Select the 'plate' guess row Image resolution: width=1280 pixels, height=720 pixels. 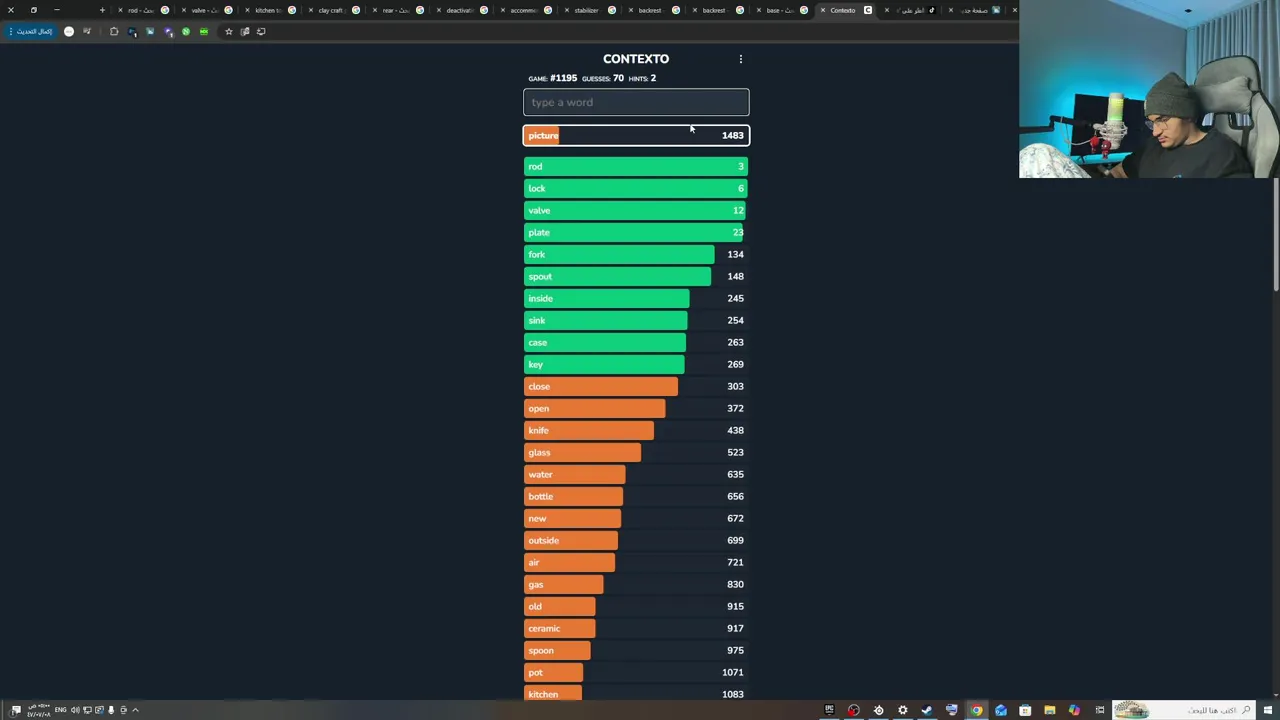pos(636,232)
